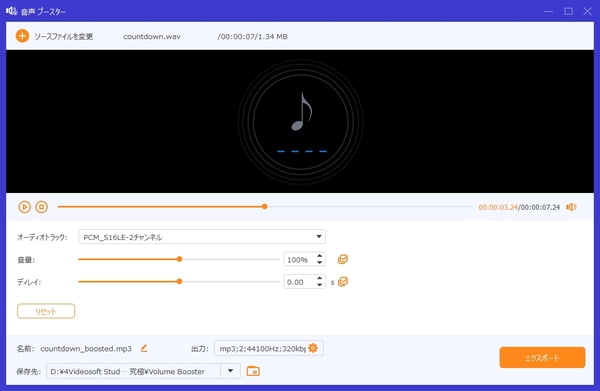This screenshot has height=391, width=600.
Task: Click the apply-to-all icon beside delay
Action: (x=343, y=282)
